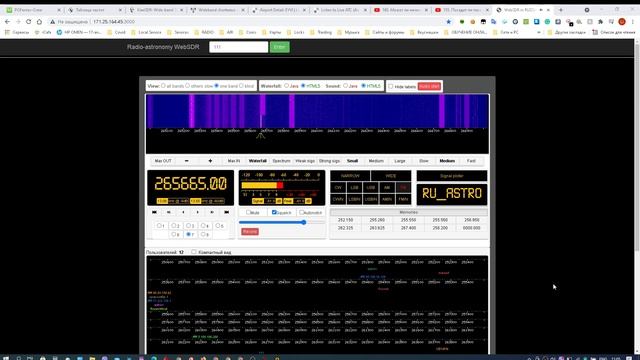Enable the Autonotch checkbox
The image size is (640, 360).
pos(301,212)
